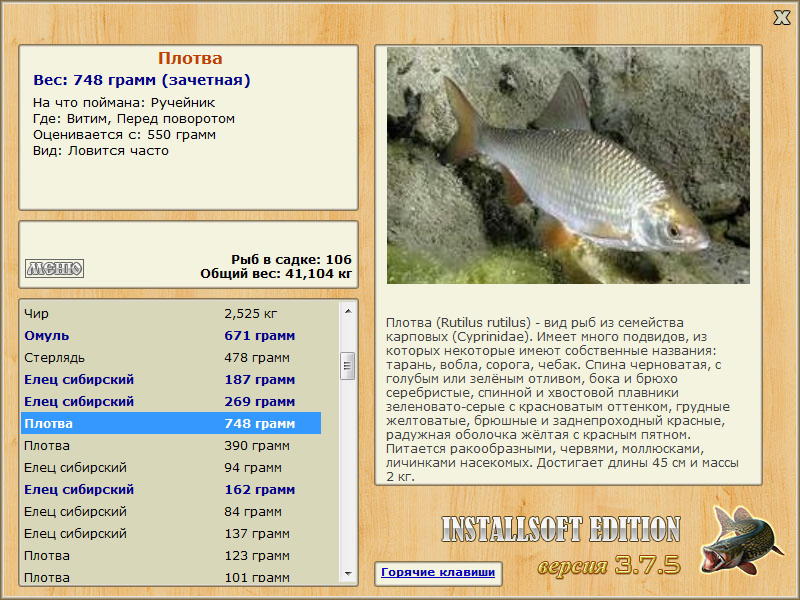The width and height of the screenshot is (800, 600).
Task: Select the Чир 2,525 кг row
Action: [171, 313]
